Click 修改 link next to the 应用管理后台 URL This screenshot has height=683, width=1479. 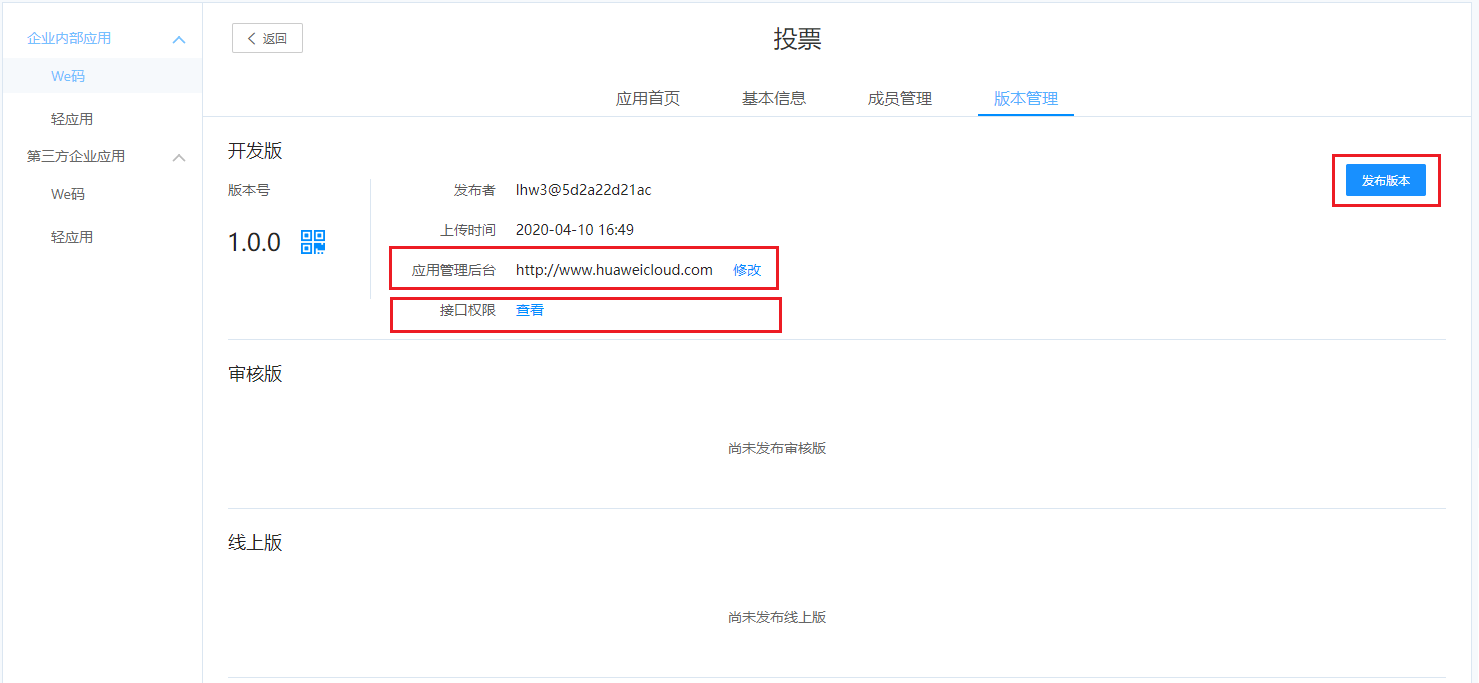747,270
